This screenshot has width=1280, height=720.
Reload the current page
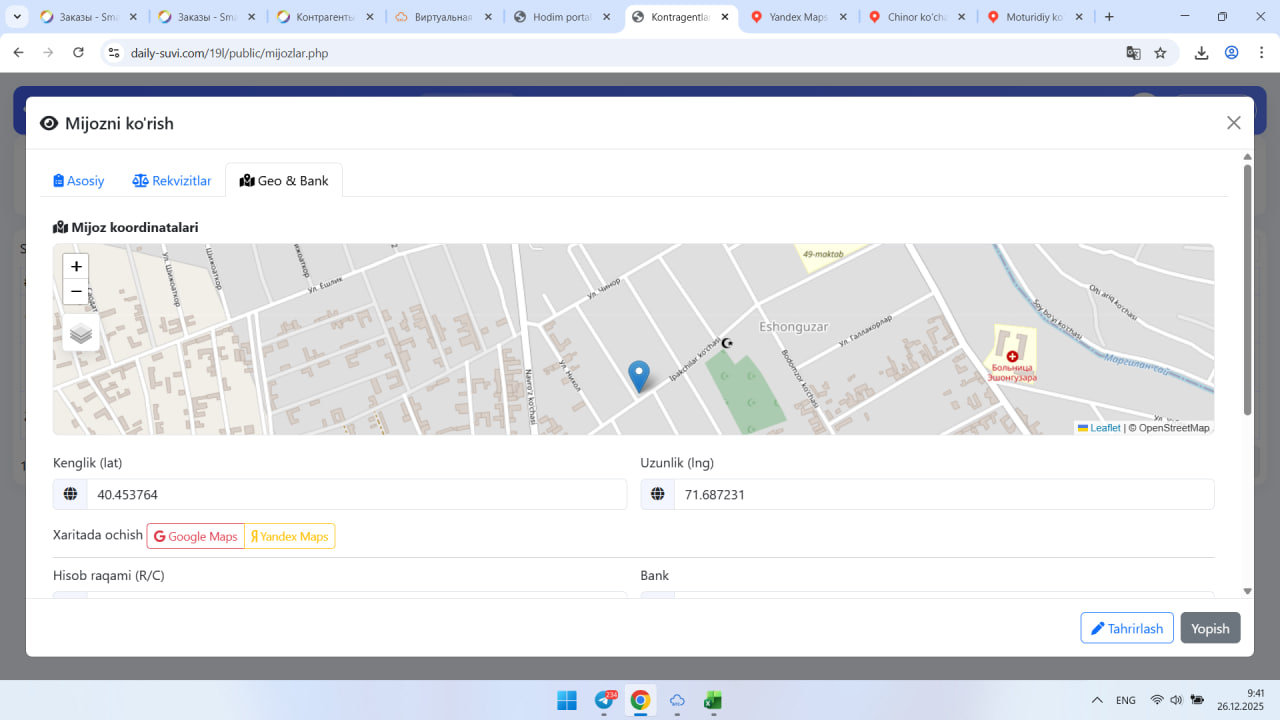pyautogui.click(x=79, y=53)
